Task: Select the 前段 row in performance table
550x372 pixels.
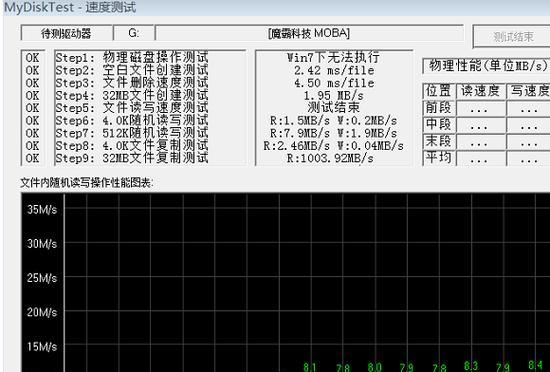Action: point(487,108)
